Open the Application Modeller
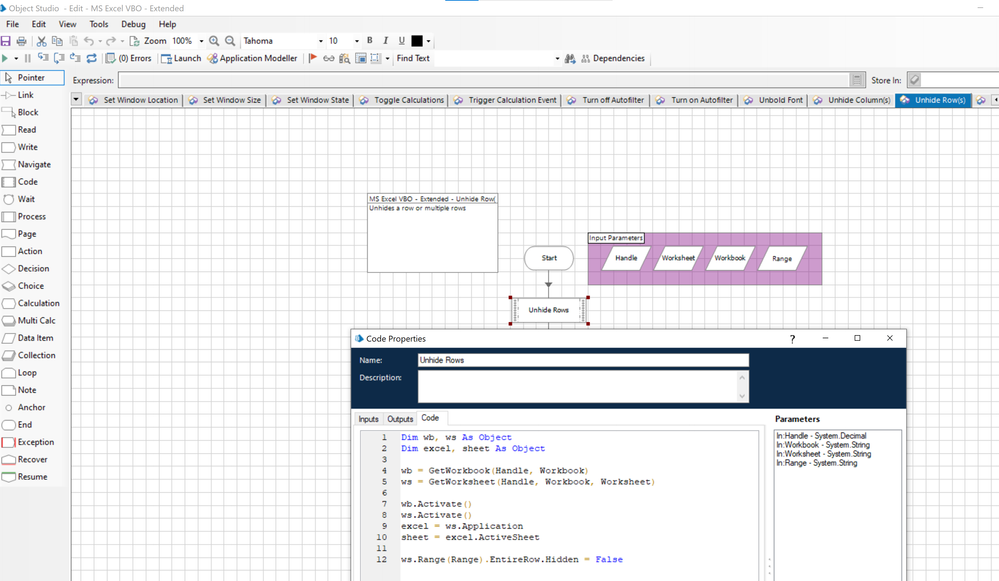Image resolution: width=999 pixels, height=581 pixels. pyautogui.click(x=252, y=59)
